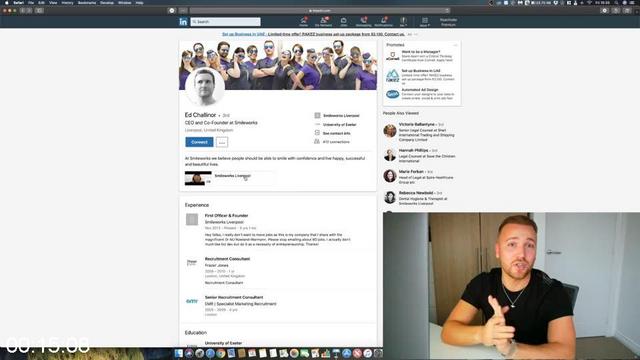Open the Safari menu in macOS menu bar
The image size is (640, 360).
tap(18, 2)
